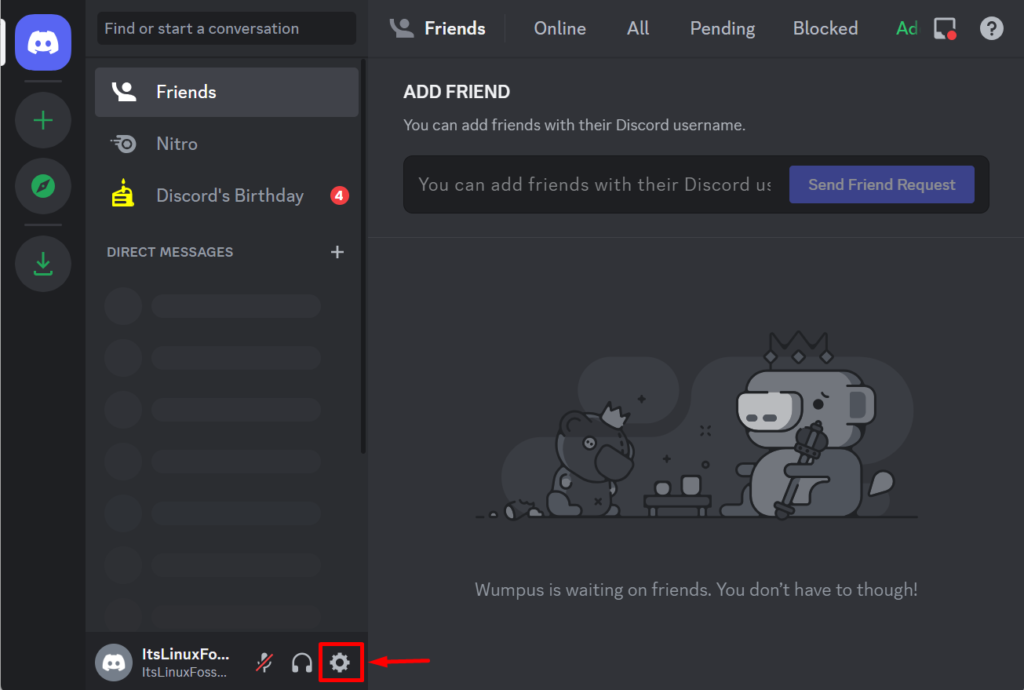Viewport: 1024px width, 690px height.
Task: Select Friends in the sidebar
Action: [227, 92]
